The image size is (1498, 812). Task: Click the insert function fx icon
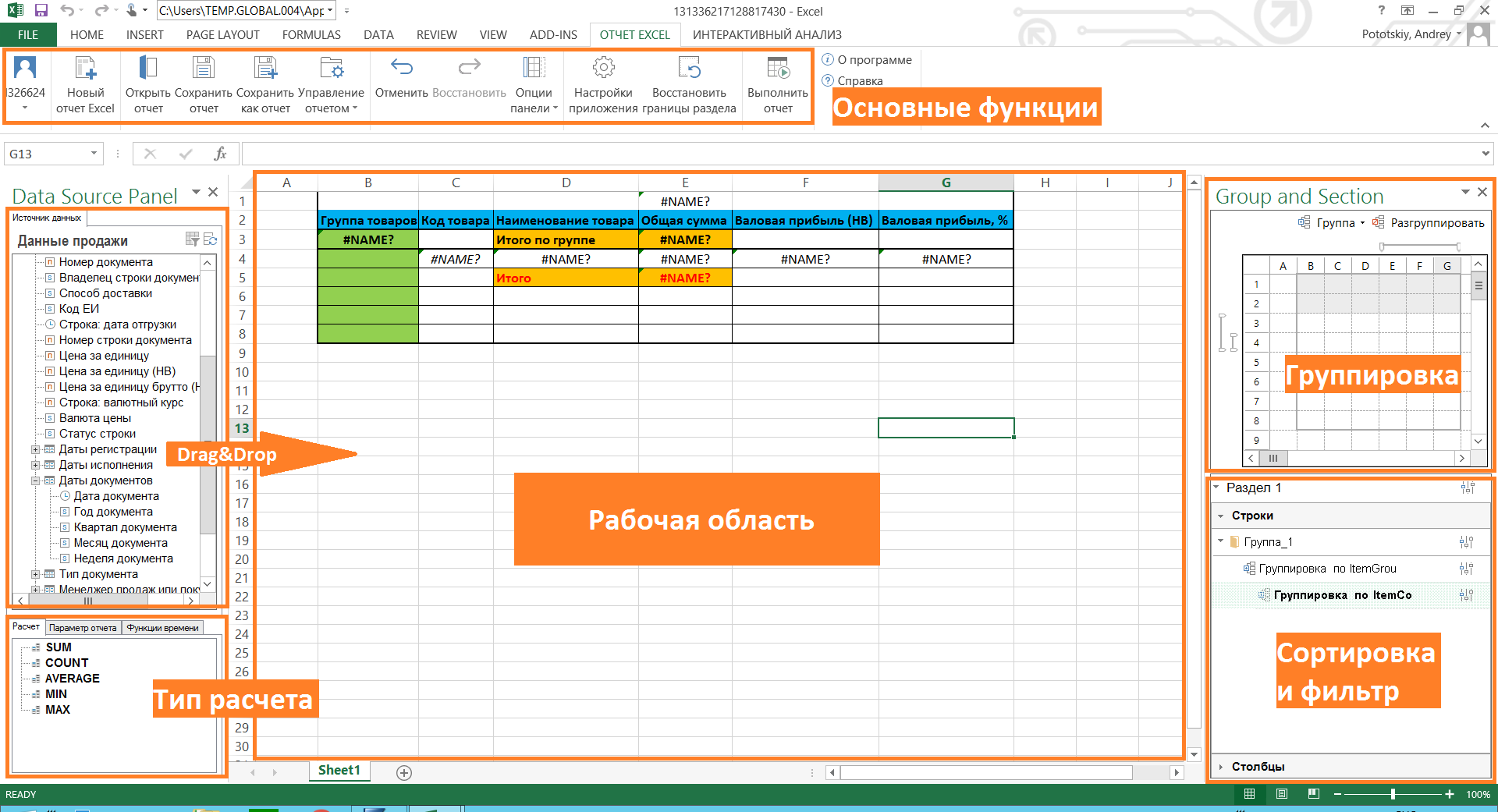click(x=220, y=154)
